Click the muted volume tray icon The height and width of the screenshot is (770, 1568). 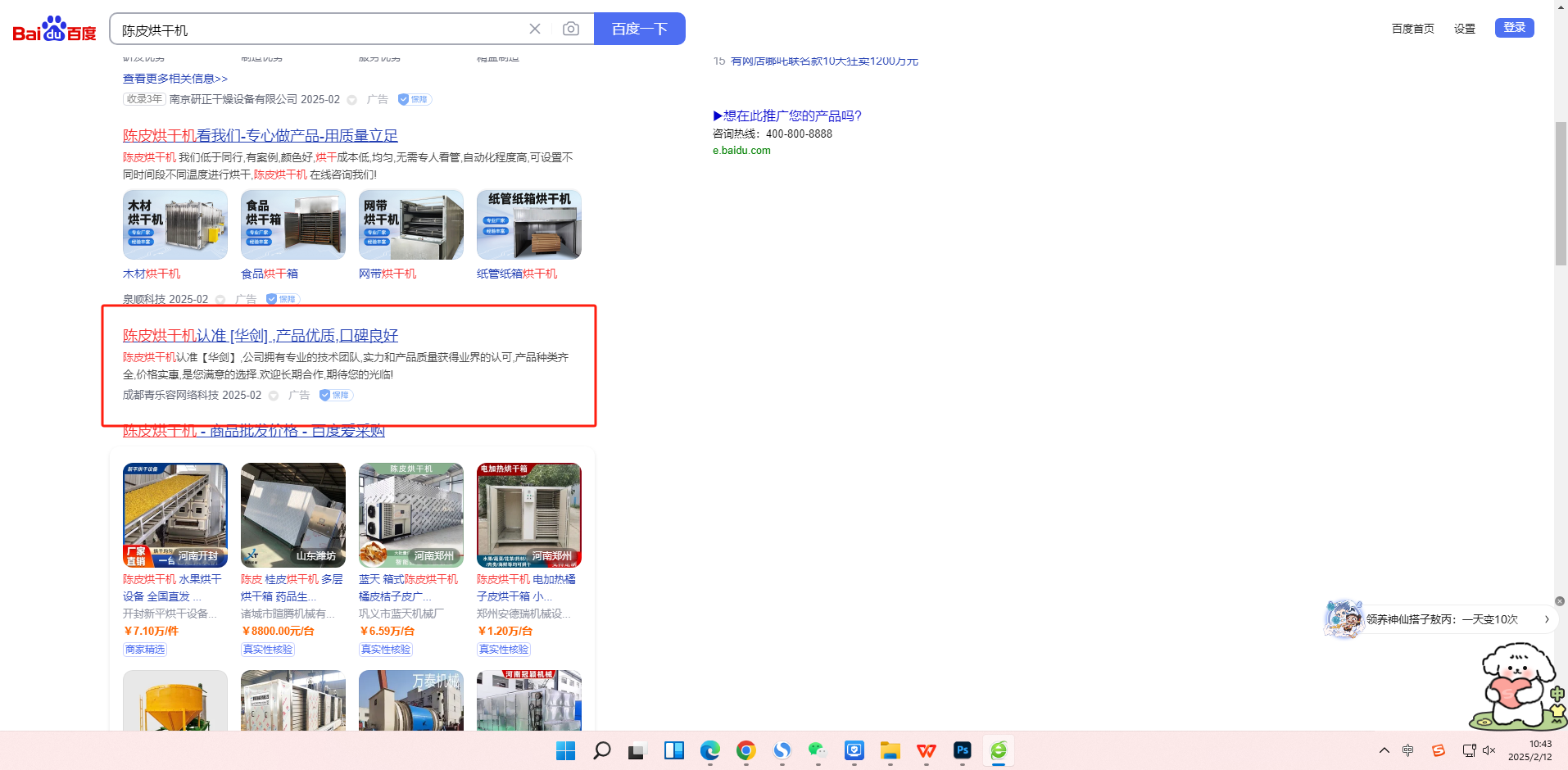click(x=1489, y=750)
